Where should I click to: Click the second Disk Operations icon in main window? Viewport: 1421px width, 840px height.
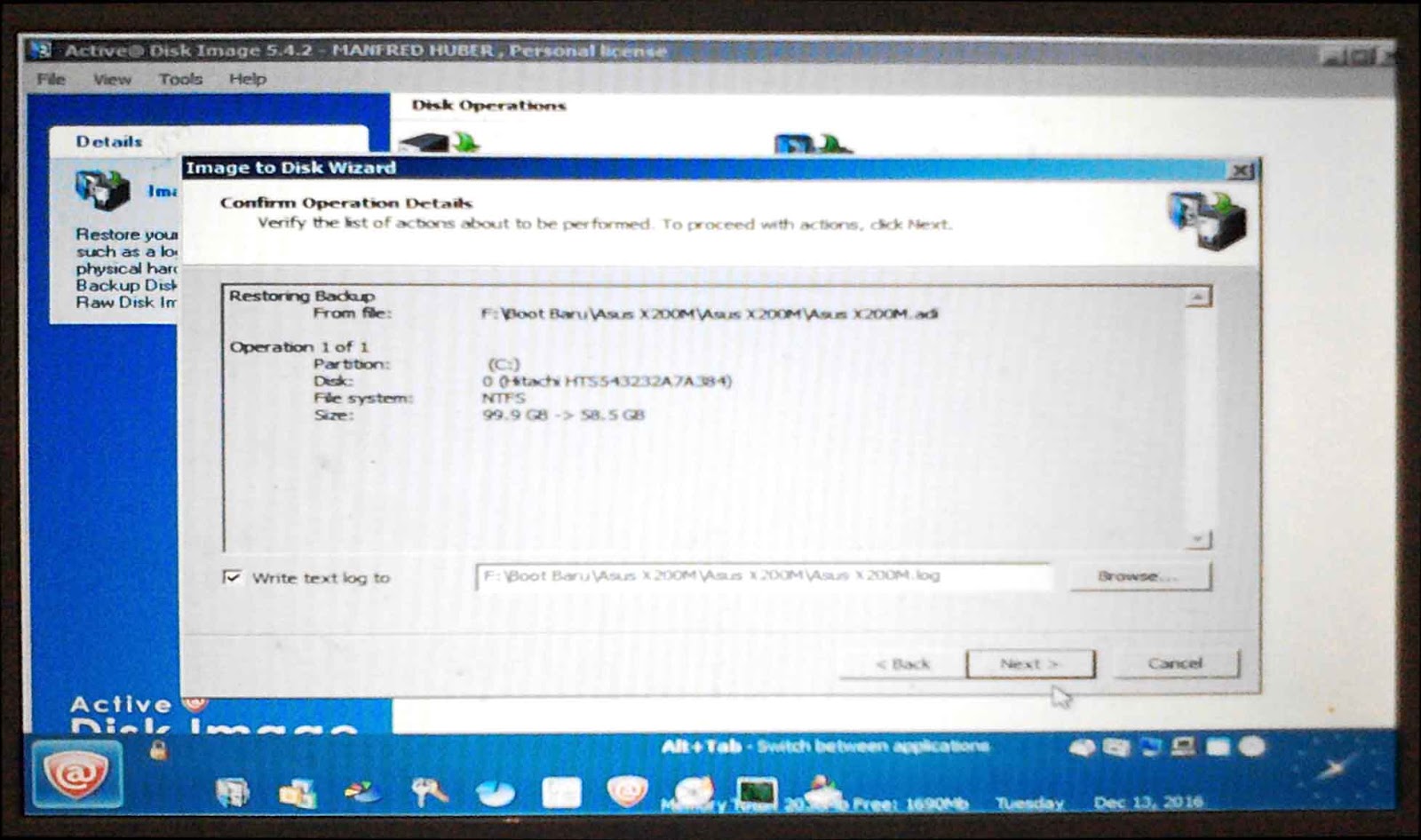pos(813,143)
